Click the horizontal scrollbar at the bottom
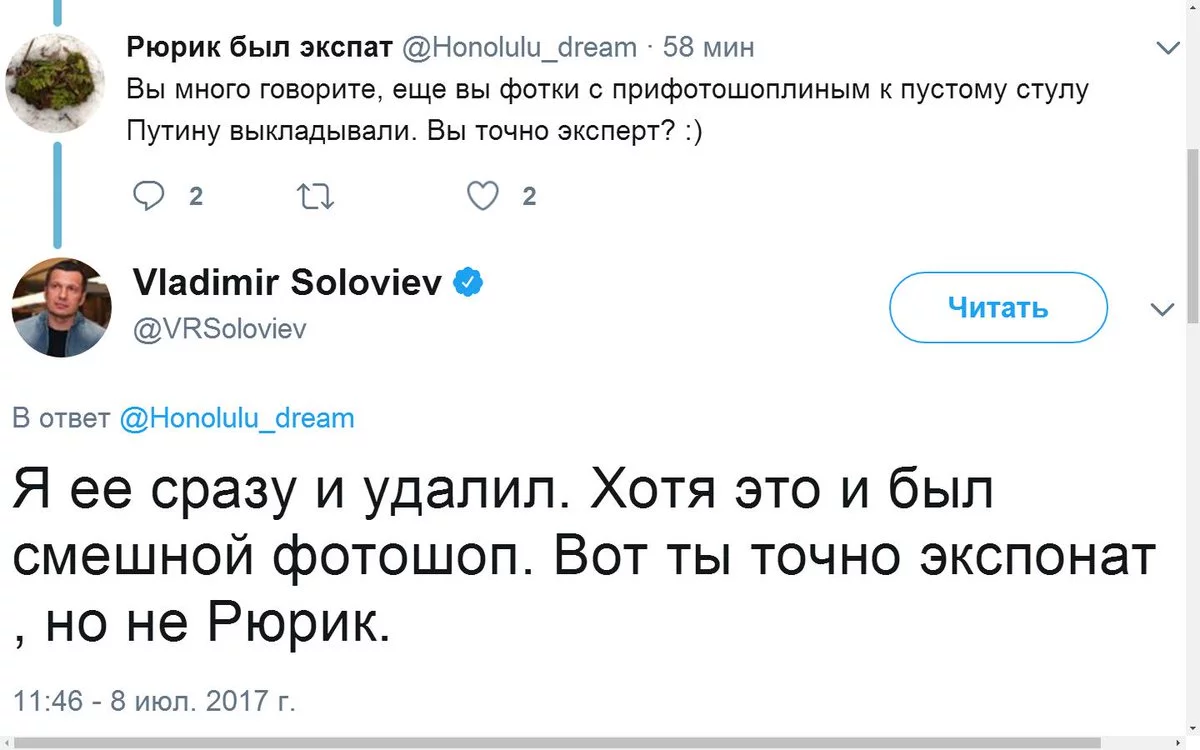The image size is (1200, 750). click(590, 743)
